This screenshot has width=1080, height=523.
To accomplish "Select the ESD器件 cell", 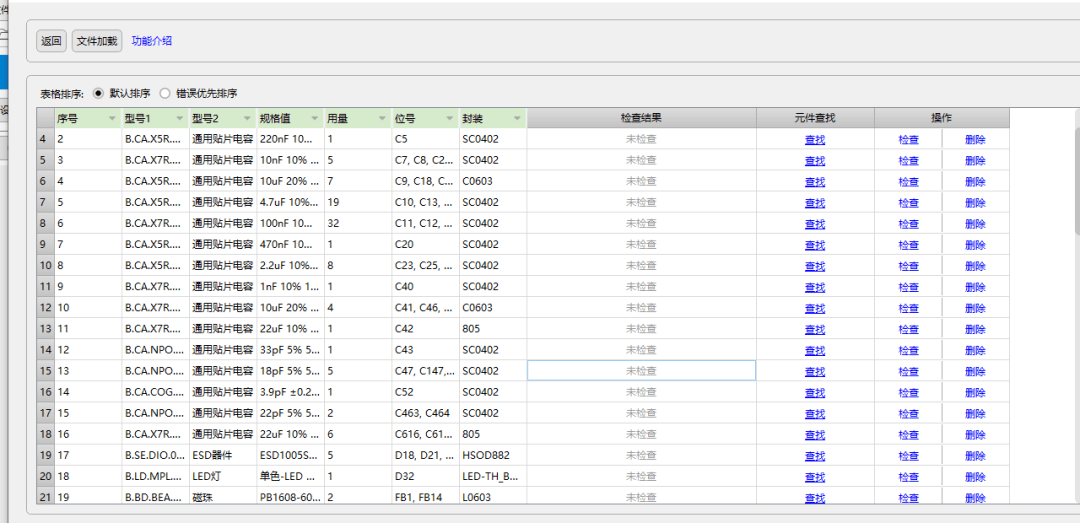I will point(223,455).
